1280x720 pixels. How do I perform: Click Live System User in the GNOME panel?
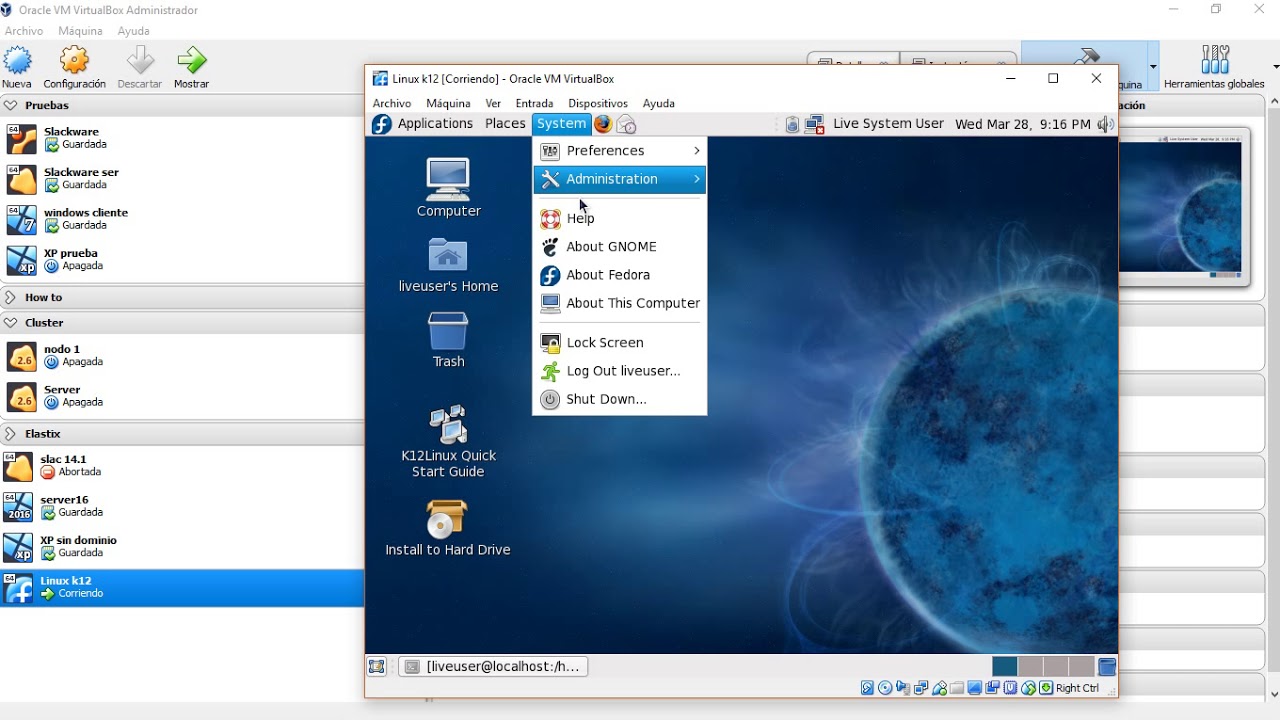click(888, 124)
